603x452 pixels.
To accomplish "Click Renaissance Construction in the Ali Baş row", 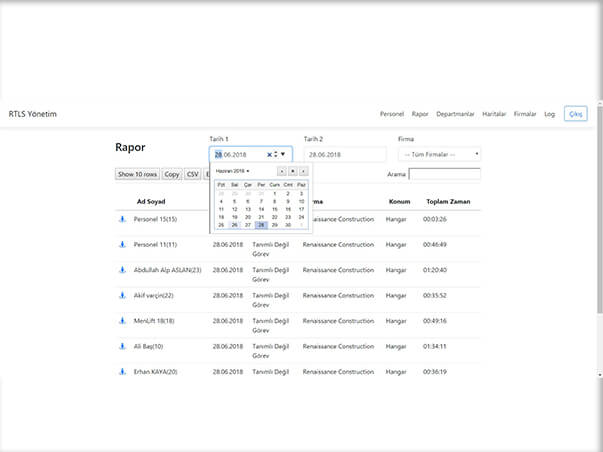I will click(x=338, y=346).
